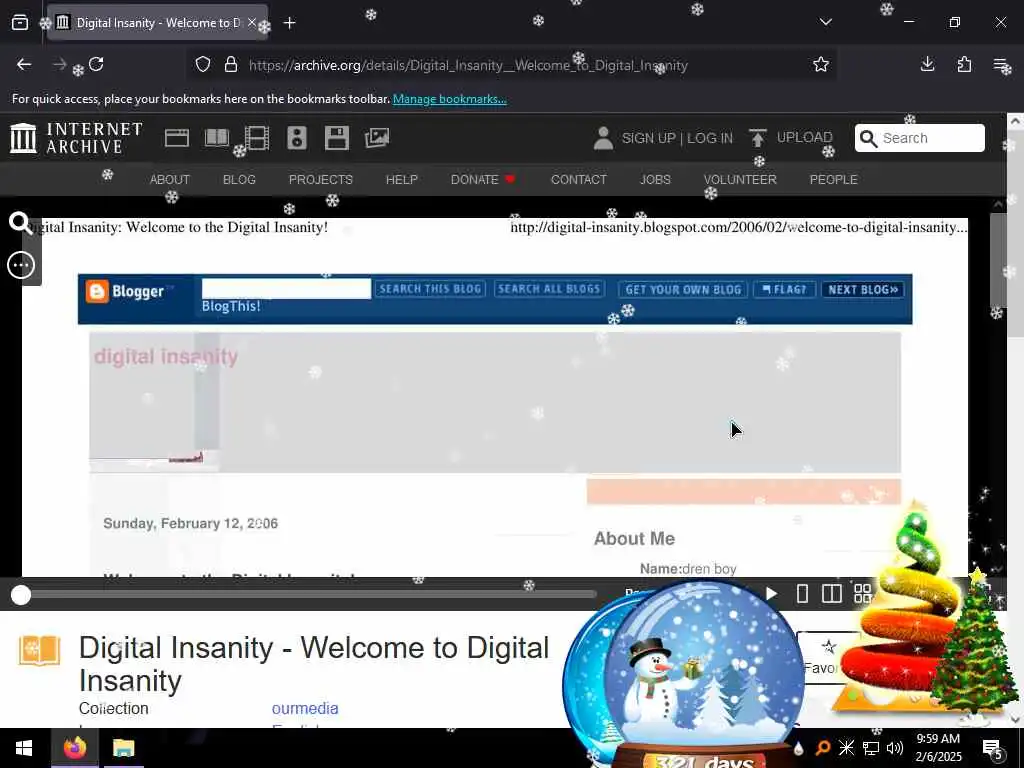Open the PEOPLE menu item
1024x768 pixels.
click(x=833, y=180)
